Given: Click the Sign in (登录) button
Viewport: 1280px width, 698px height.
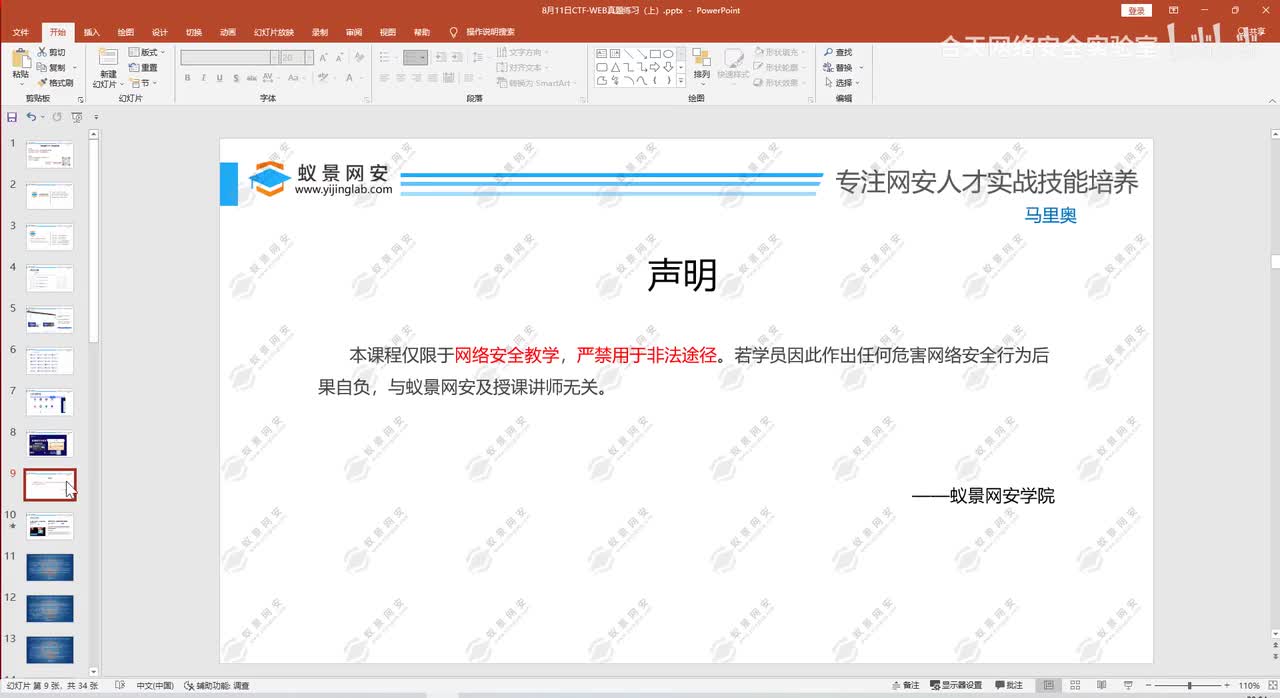Looking at the screenshot, I should click(1136, 10).
